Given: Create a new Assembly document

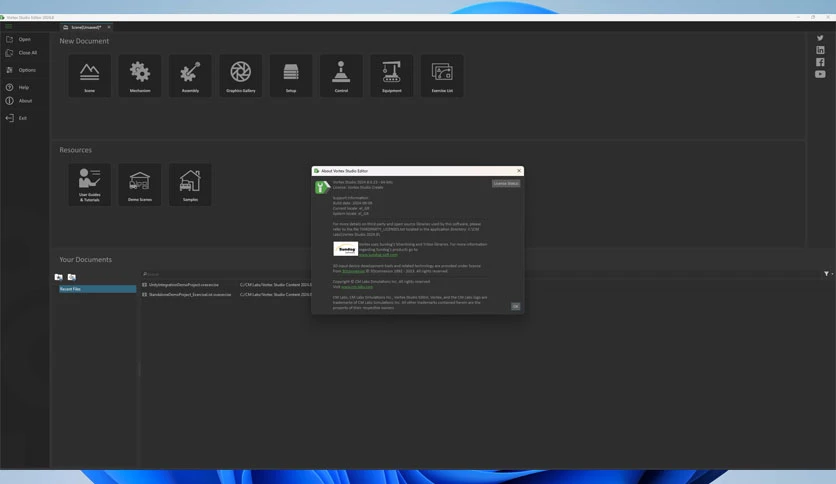Looking at the screenshot, I should (x=190, y=76).
